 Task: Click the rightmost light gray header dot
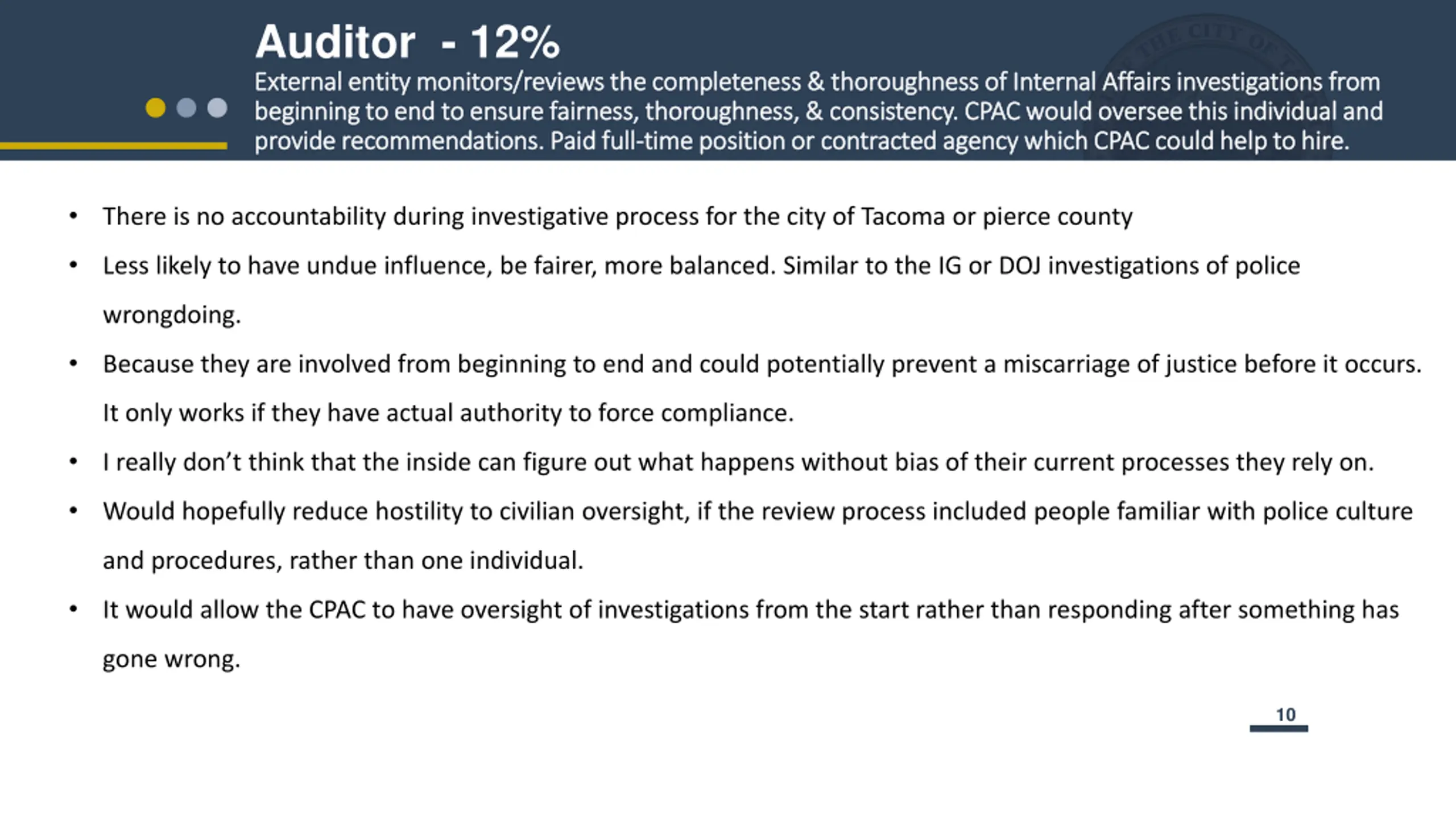(217, 108)
